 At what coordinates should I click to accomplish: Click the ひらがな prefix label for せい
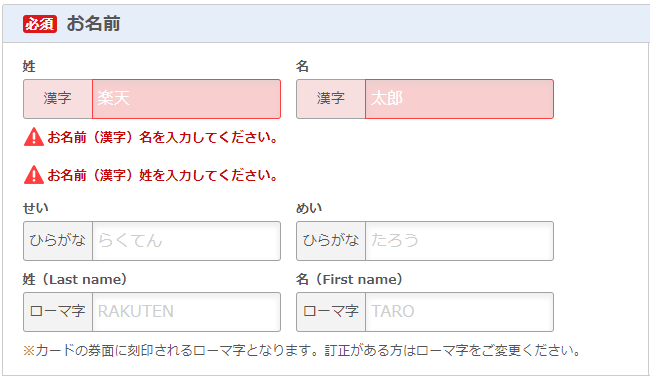58,241
